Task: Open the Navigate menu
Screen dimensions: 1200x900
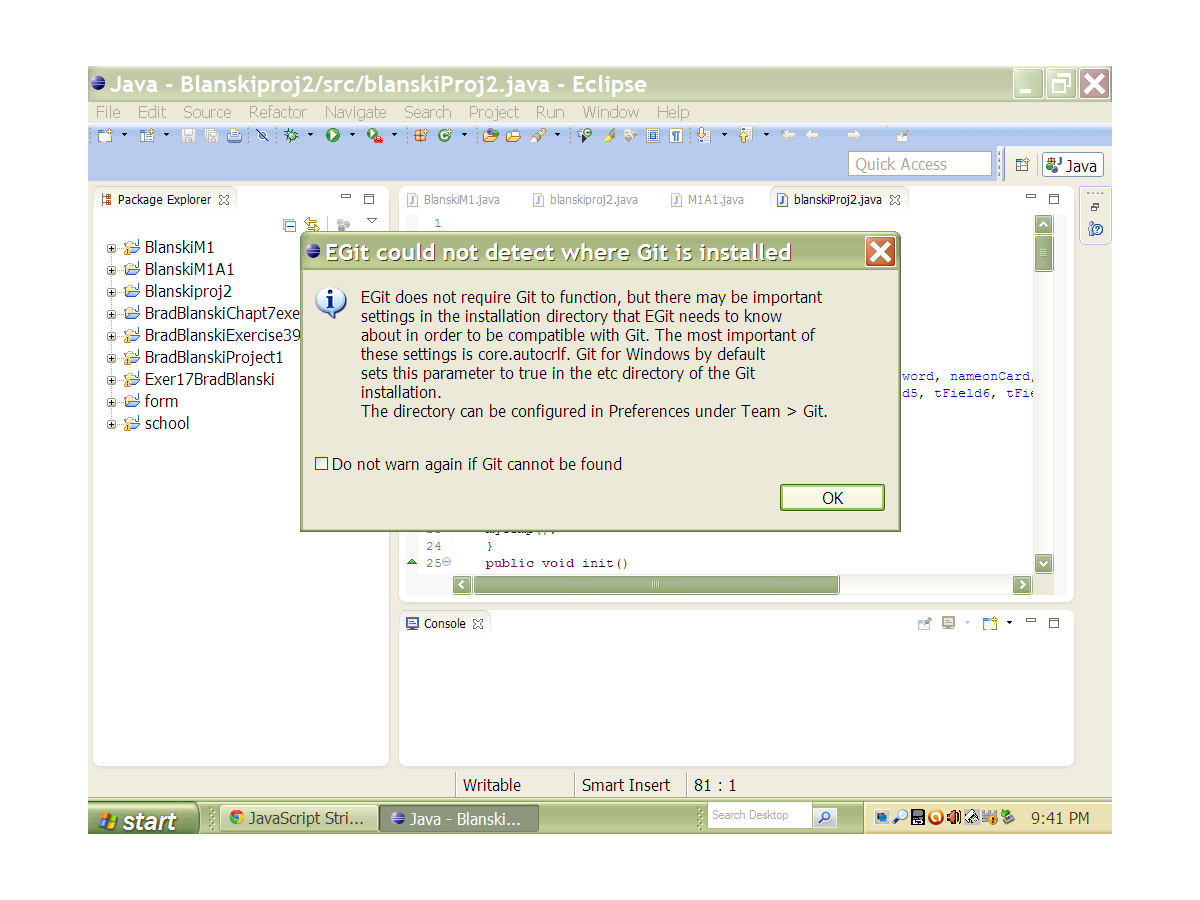Action: tap(355, 112)
